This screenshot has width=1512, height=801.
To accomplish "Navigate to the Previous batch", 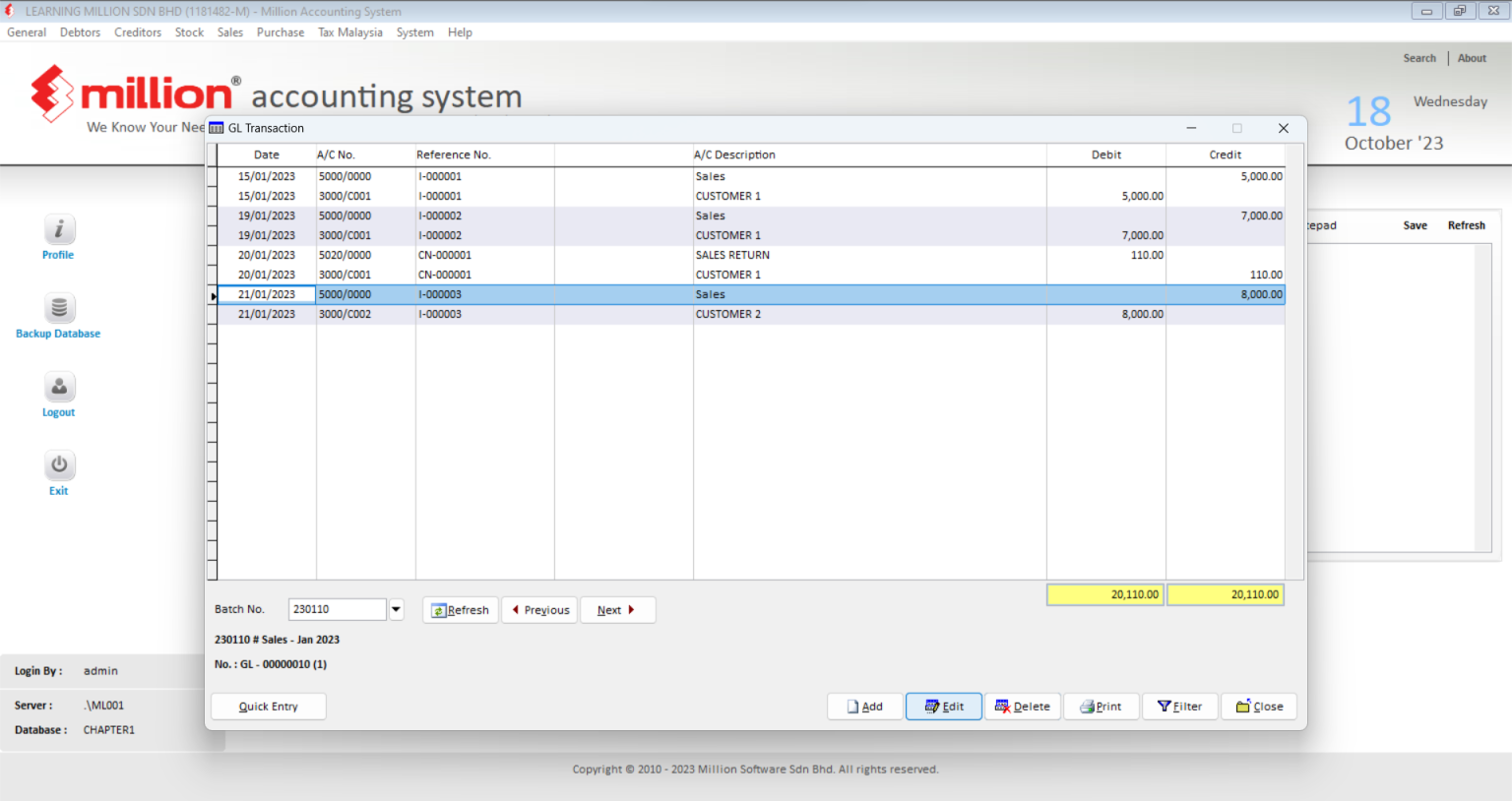I will (x=539, y=609).
